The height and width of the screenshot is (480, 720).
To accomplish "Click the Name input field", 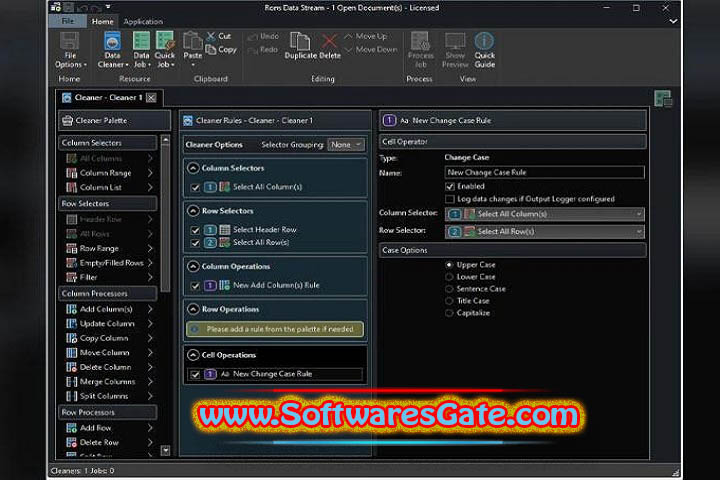I will (x=545, y=173).
